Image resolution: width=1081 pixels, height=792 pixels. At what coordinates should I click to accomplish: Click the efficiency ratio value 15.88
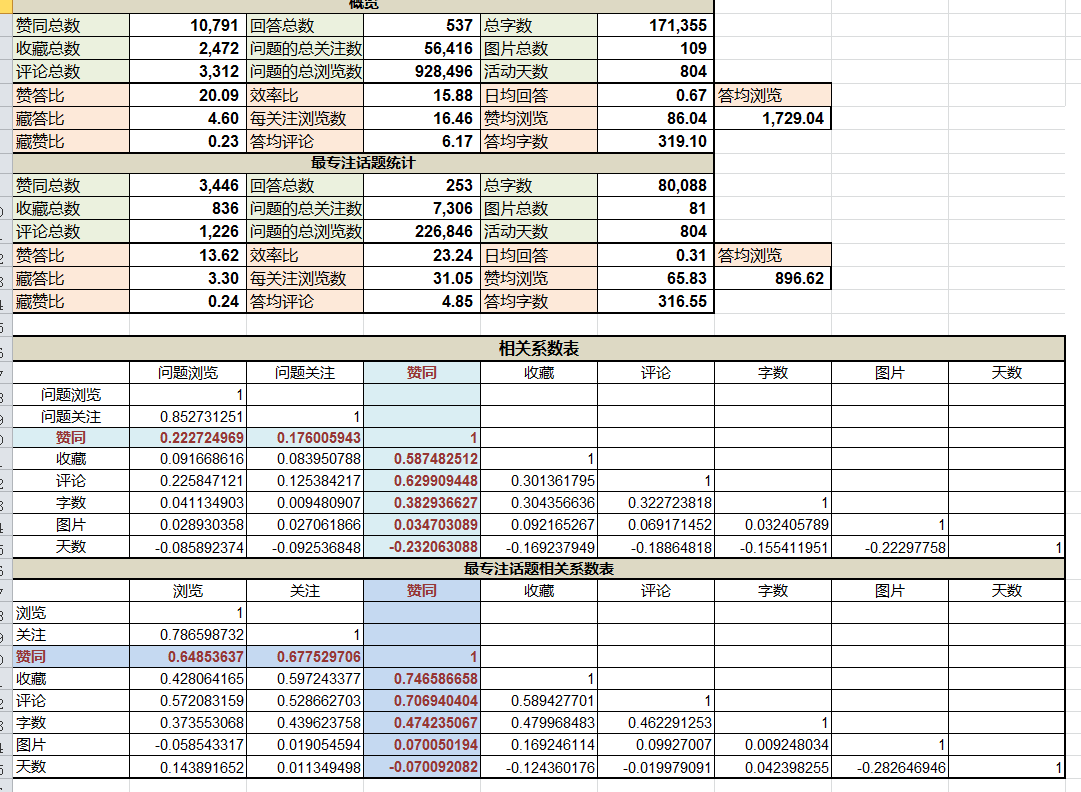point(421,95)
